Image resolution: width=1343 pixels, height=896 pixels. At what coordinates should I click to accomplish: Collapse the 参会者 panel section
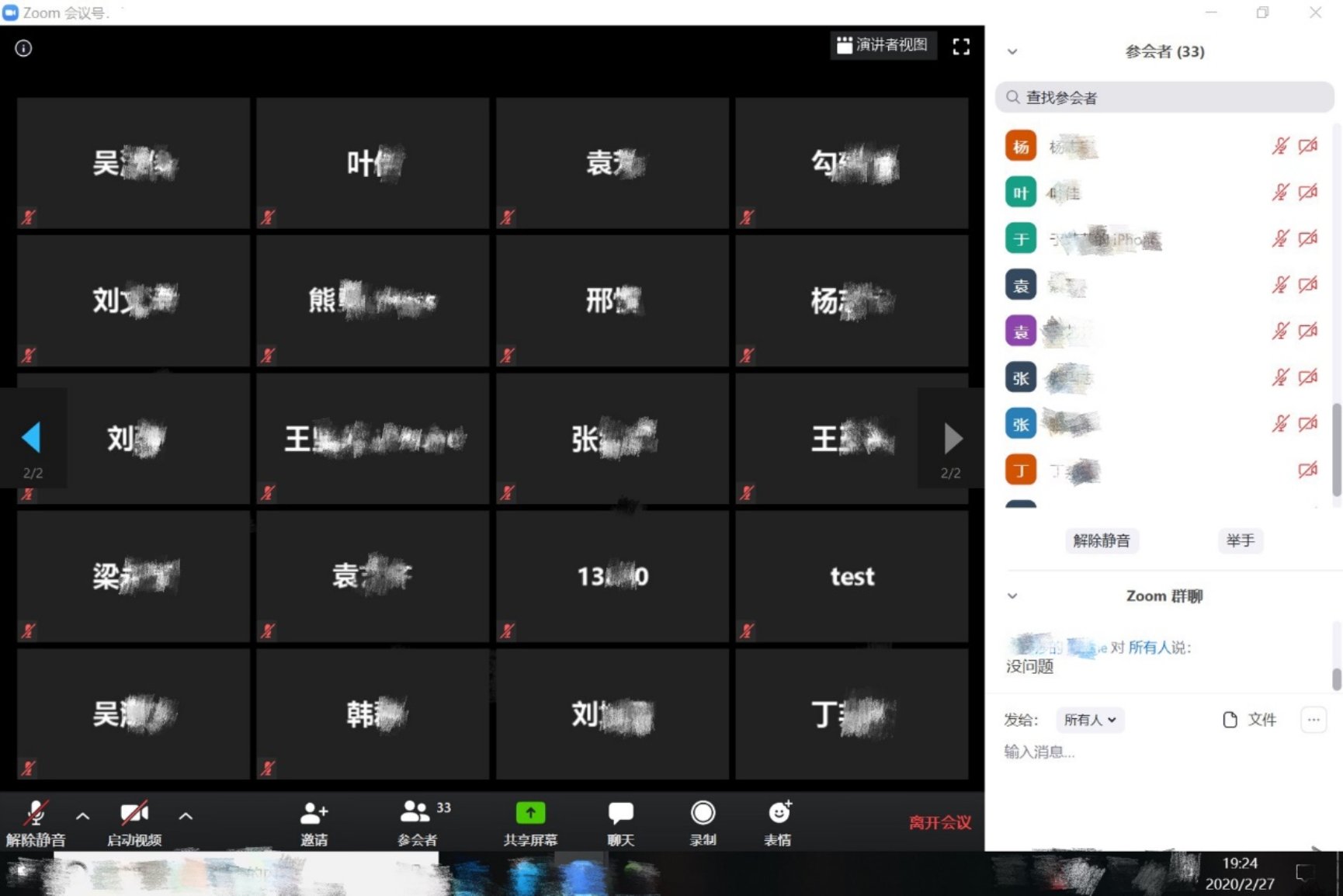pyautogui.click(x=1012, y=51)
